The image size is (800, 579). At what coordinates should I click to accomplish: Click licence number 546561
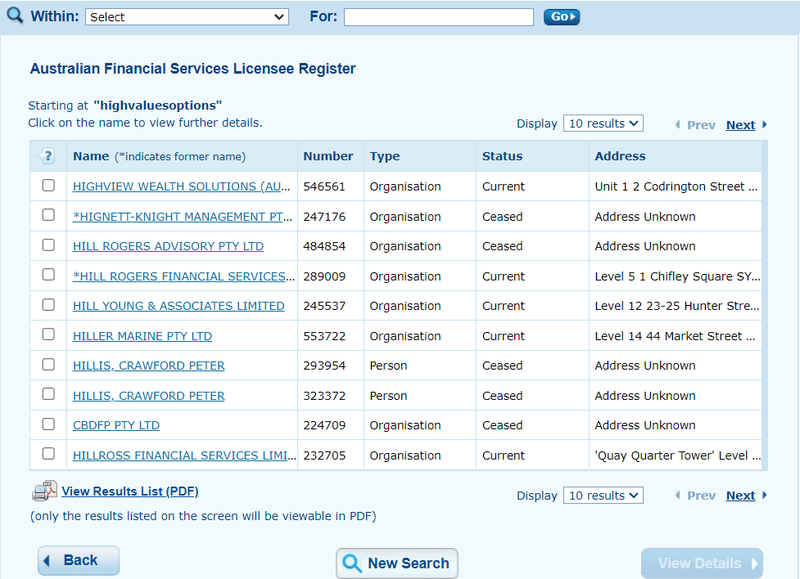click(x=324, y=187)
